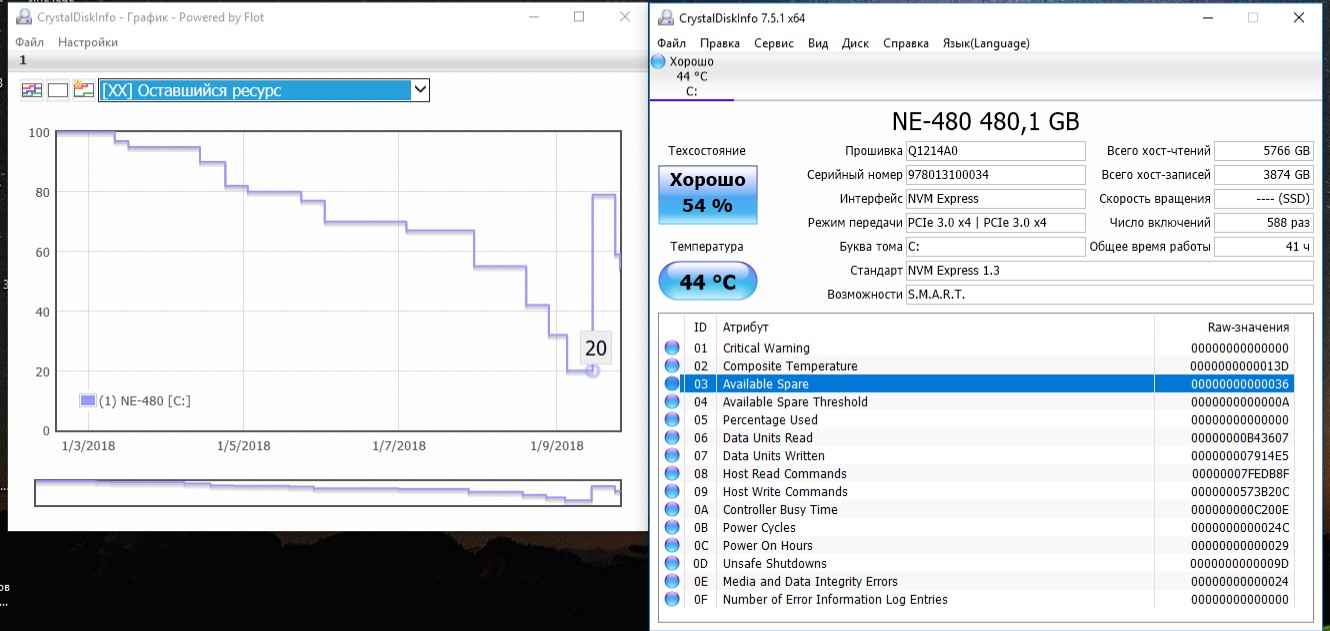Click the Number of Error Information Log orb
Viewport: 1330px width, 631px height.
pyautogui.click(x=672, y=600)
